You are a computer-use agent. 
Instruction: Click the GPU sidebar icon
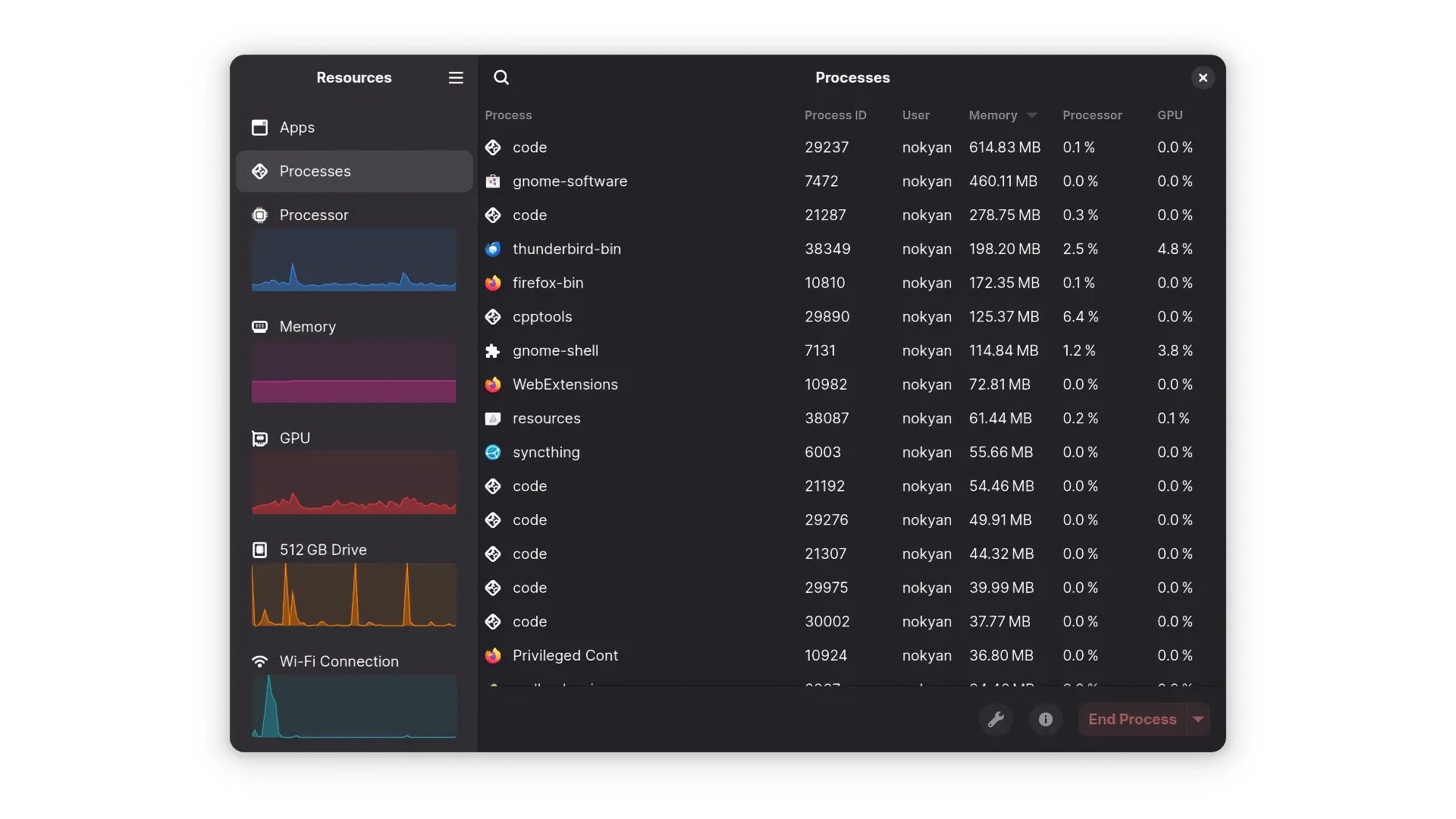point(259,438)
